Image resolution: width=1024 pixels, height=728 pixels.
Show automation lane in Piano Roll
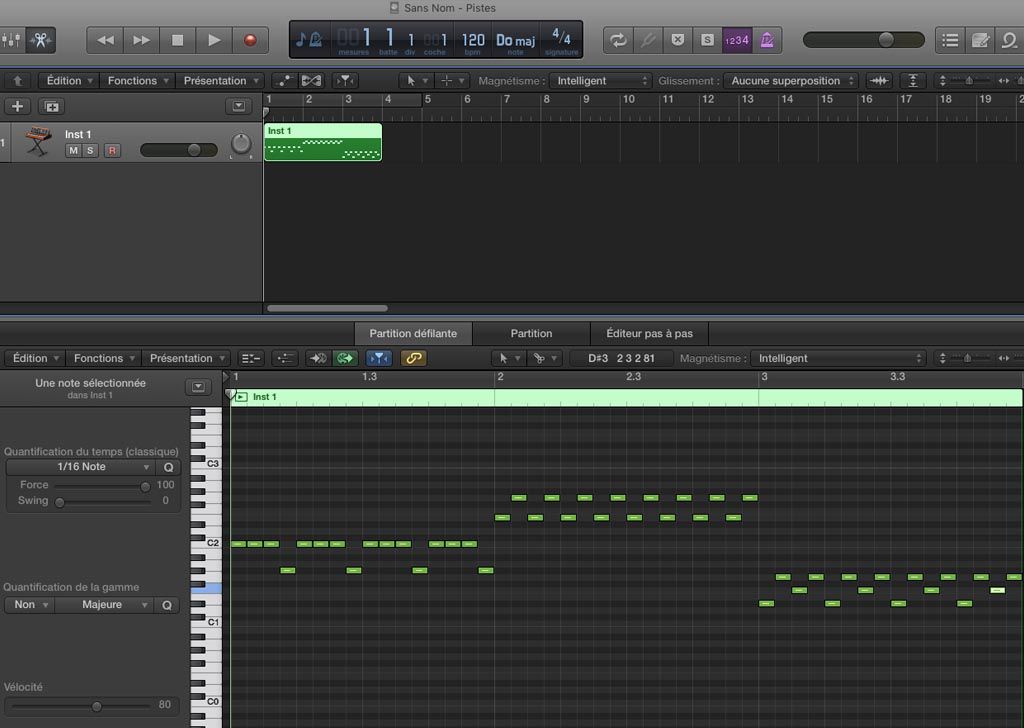[x=285, y=358]
